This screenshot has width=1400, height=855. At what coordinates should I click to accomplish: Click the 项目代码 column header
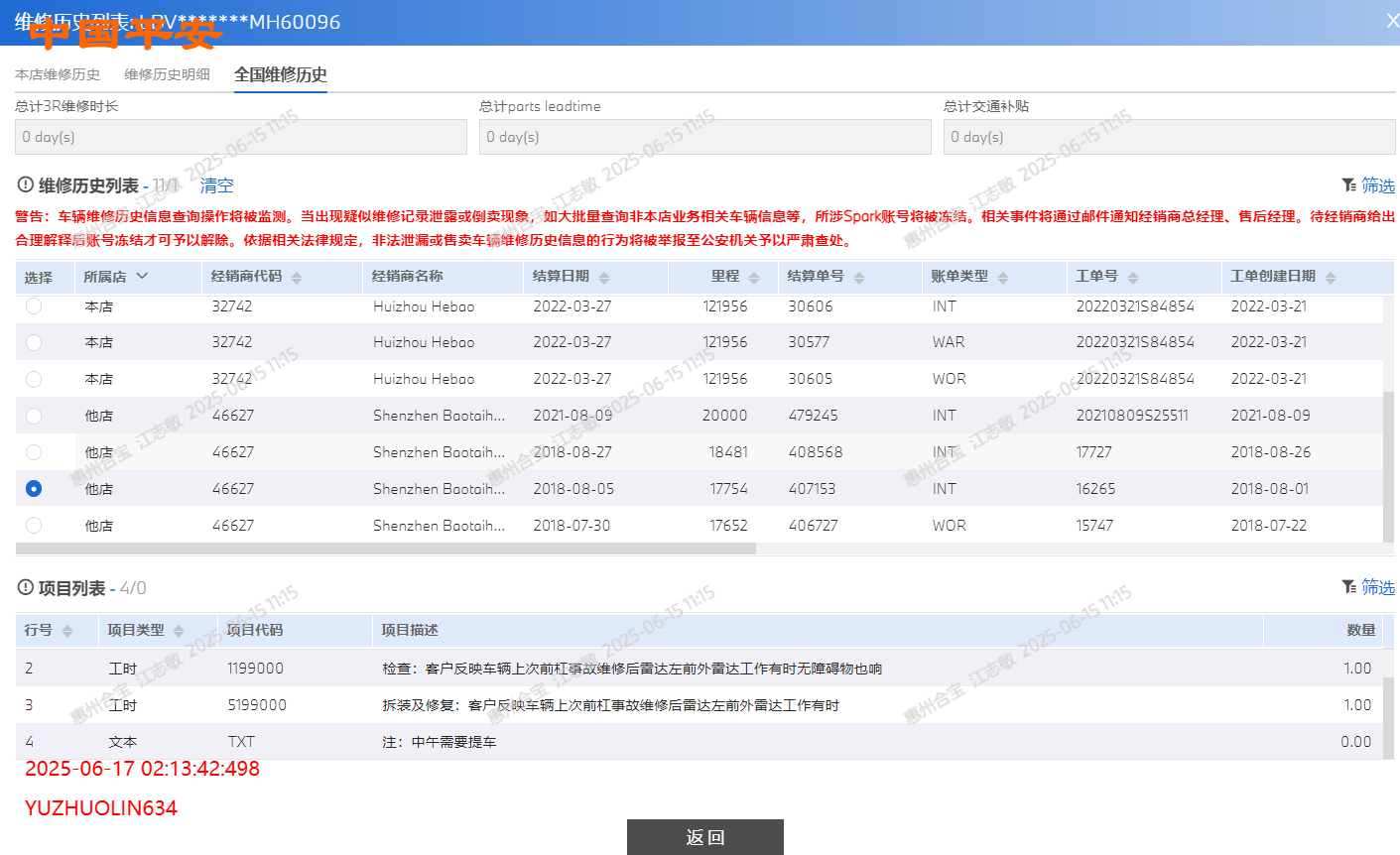point(255,630)
